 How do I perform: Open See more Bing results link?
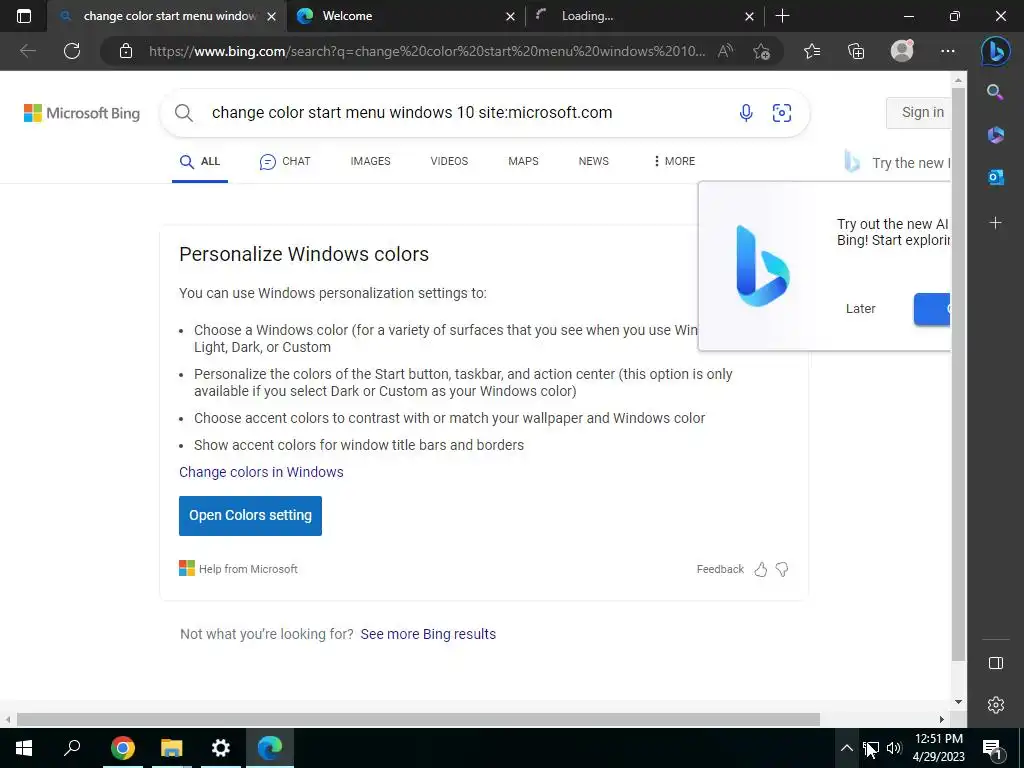[428, 634]
